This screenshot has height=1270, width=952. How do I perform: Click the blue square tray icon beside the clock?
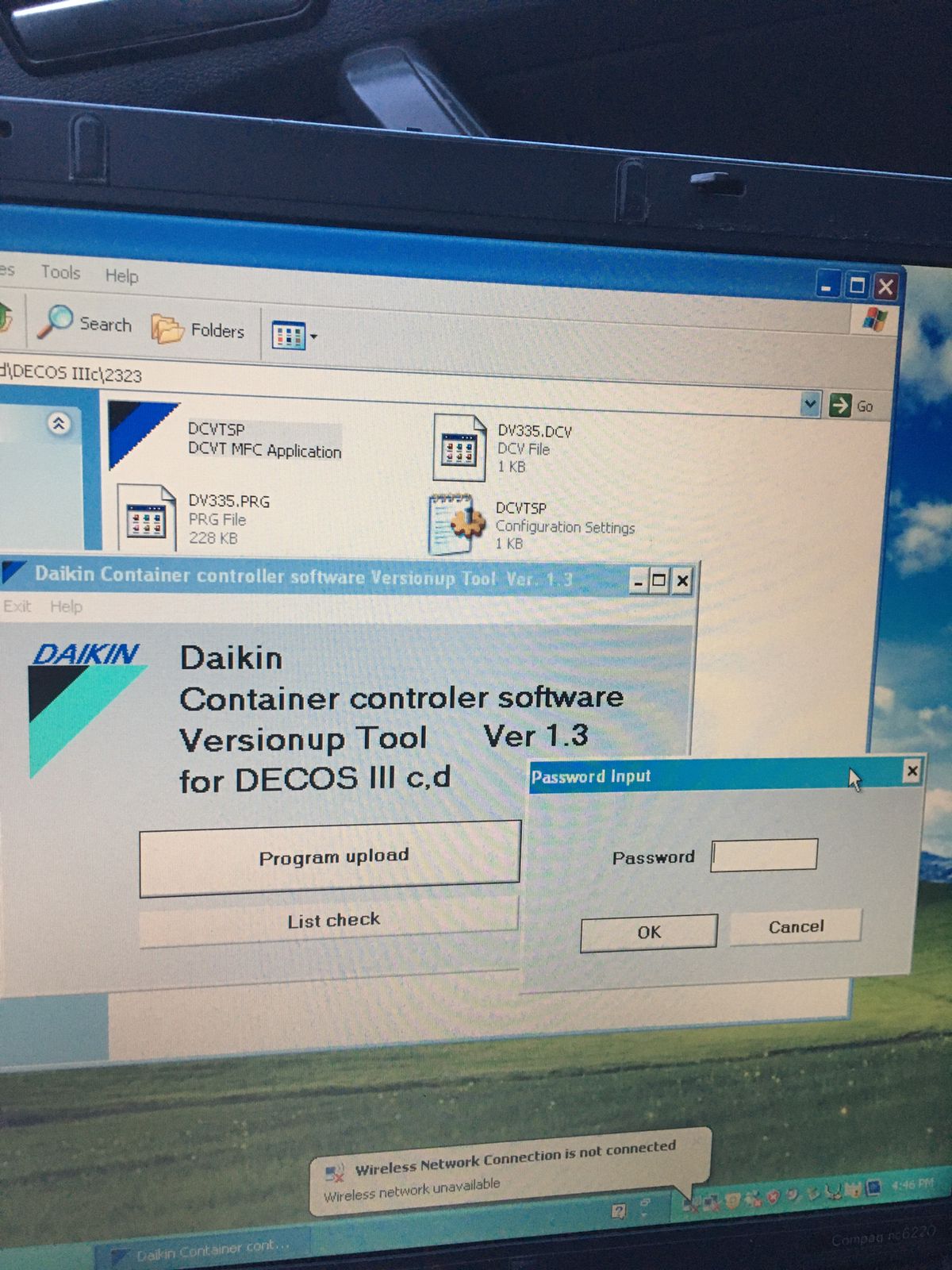(873, 1187)
